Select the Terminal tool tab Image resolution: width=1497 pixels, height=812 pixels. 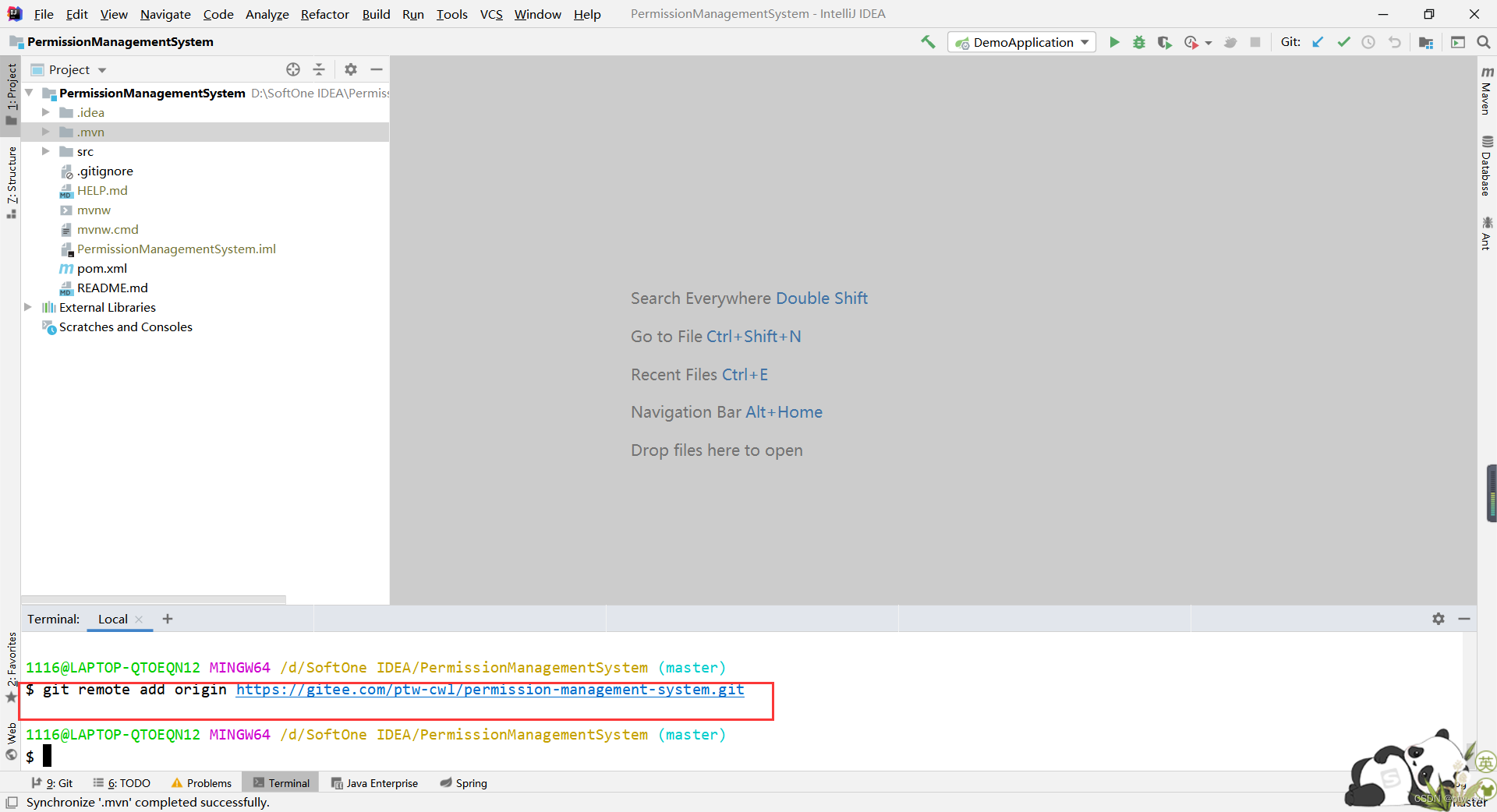(x=281, y=783)
